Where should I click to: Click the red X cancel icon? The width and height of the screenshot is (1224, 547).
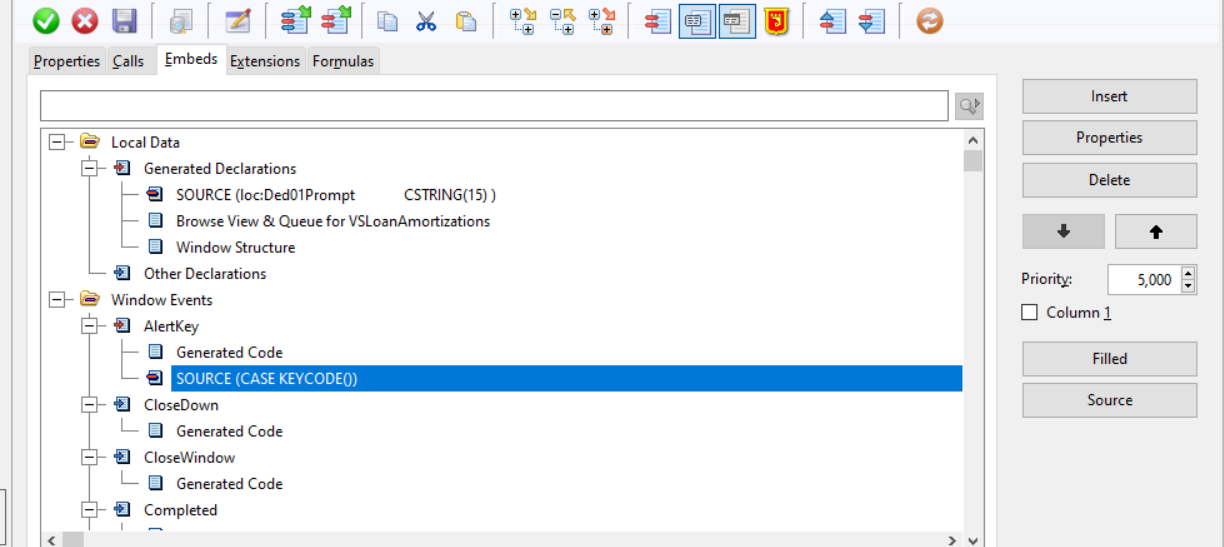[85, 21]
